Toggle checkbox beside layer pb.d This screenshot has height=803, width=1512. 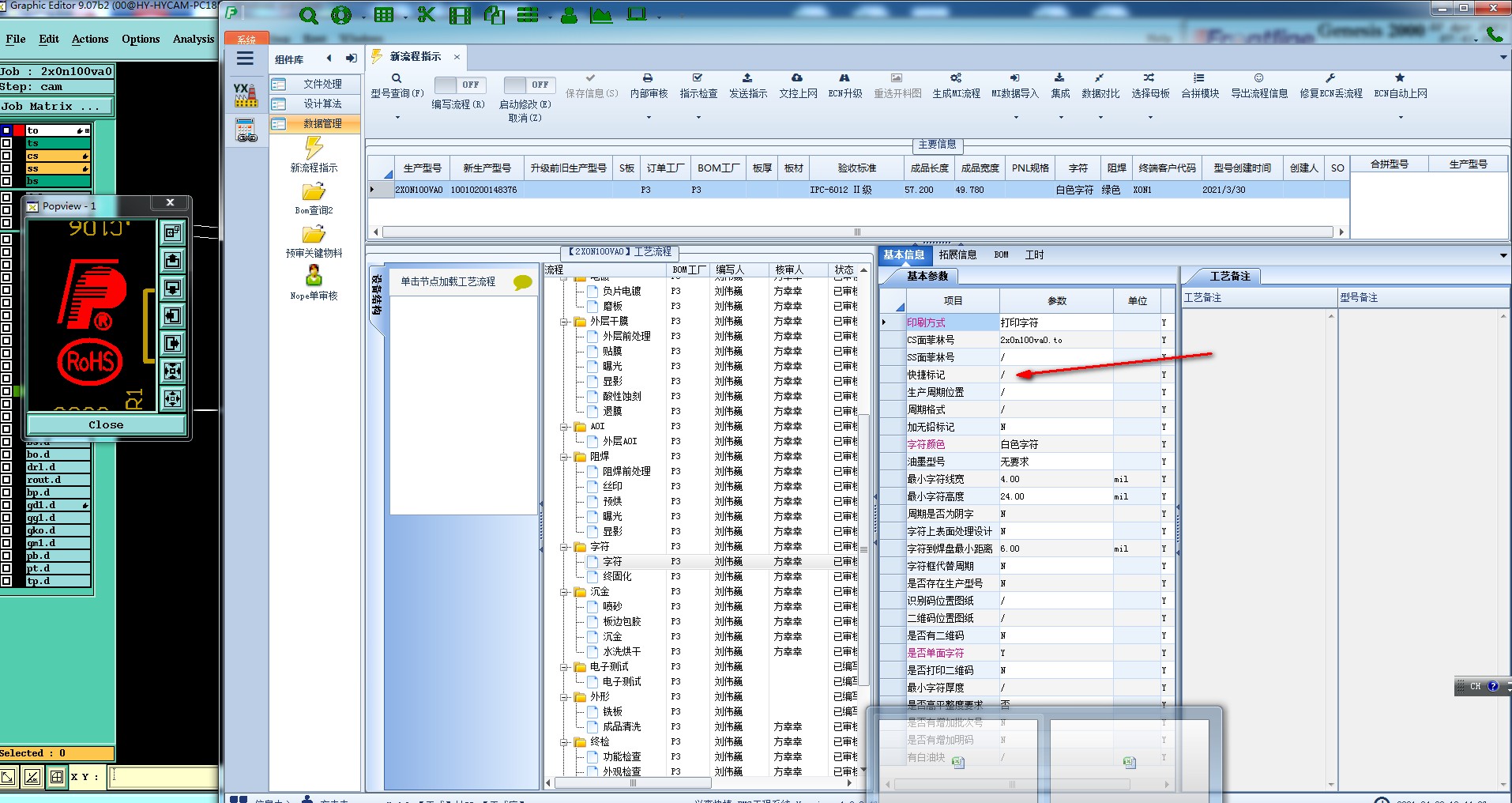pos(6,556)
